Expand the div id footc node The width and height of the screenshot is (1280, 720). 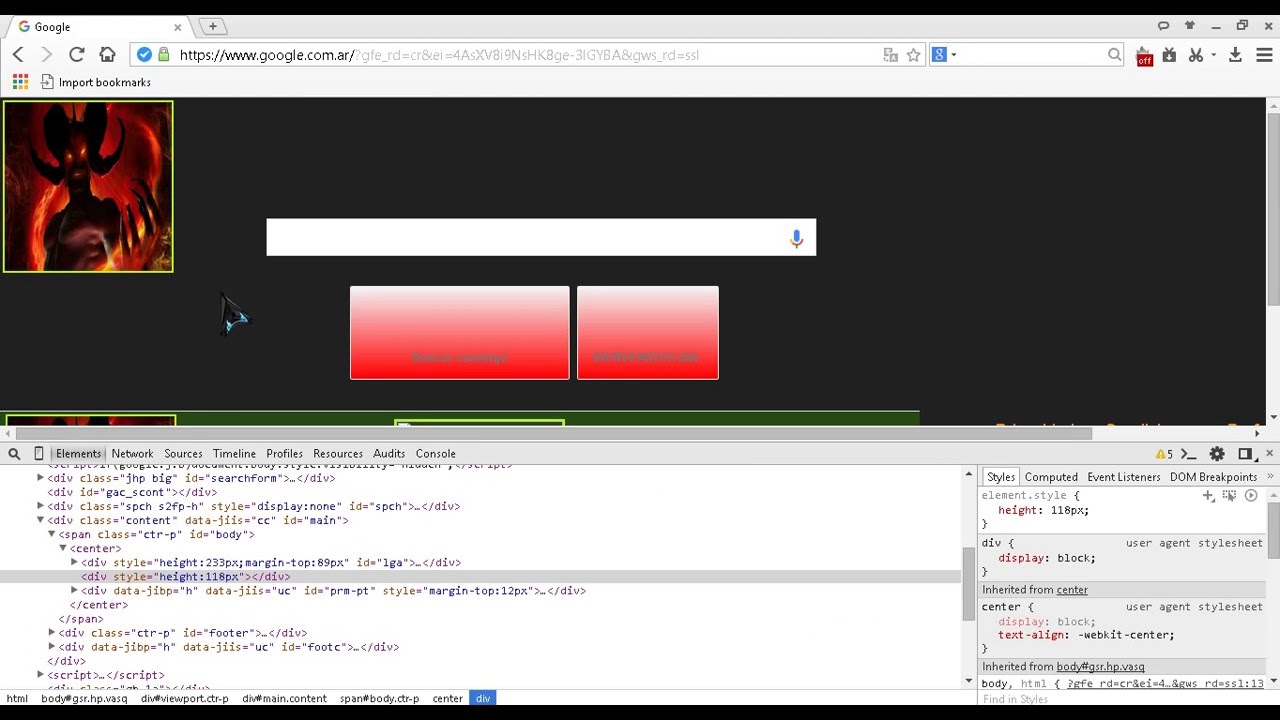[x=51, y=646]
